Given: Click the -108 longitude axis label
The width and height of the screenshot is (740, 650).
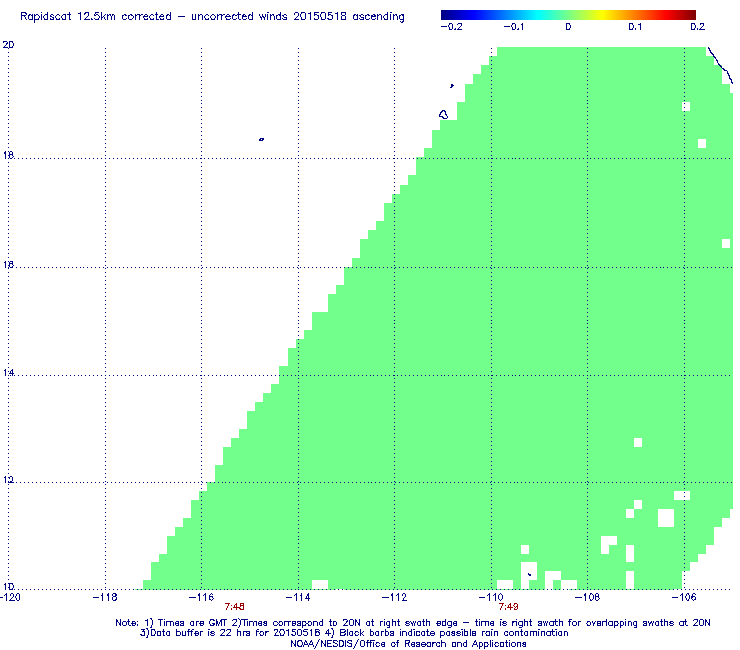Looking at the screenshot, I should click(x=588, y=597).
